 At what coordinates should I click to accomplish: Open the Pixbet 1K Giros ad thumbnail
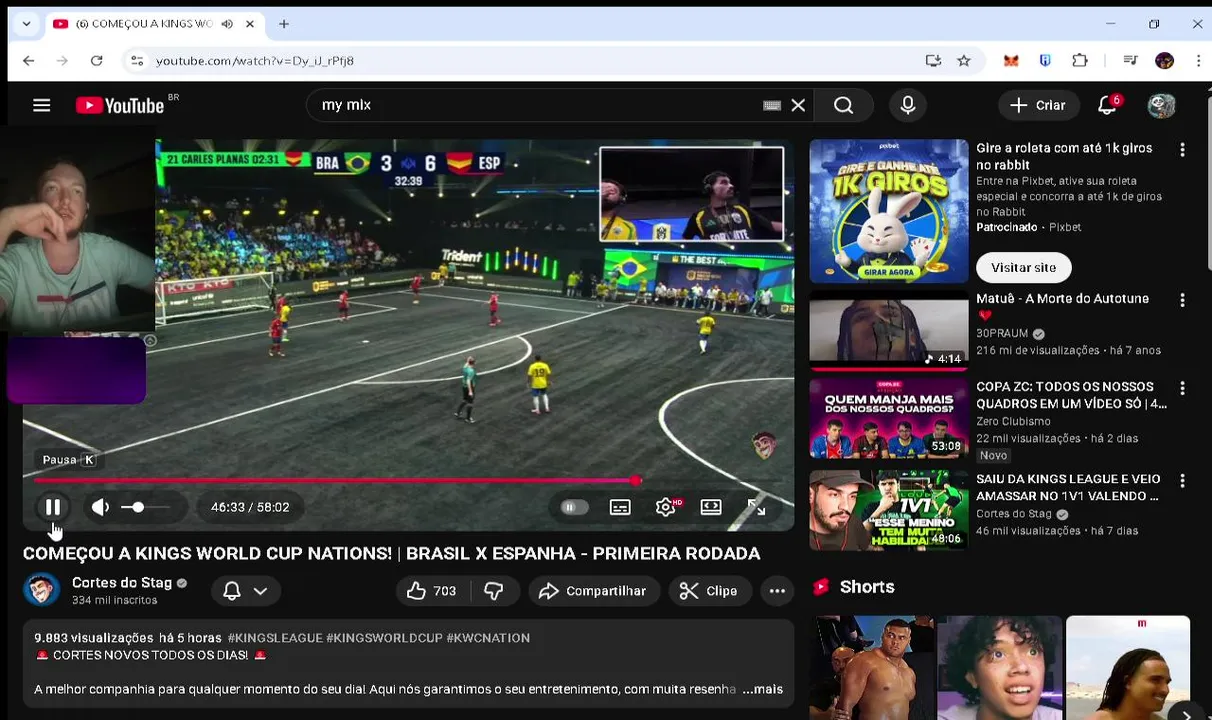(889, 211)
